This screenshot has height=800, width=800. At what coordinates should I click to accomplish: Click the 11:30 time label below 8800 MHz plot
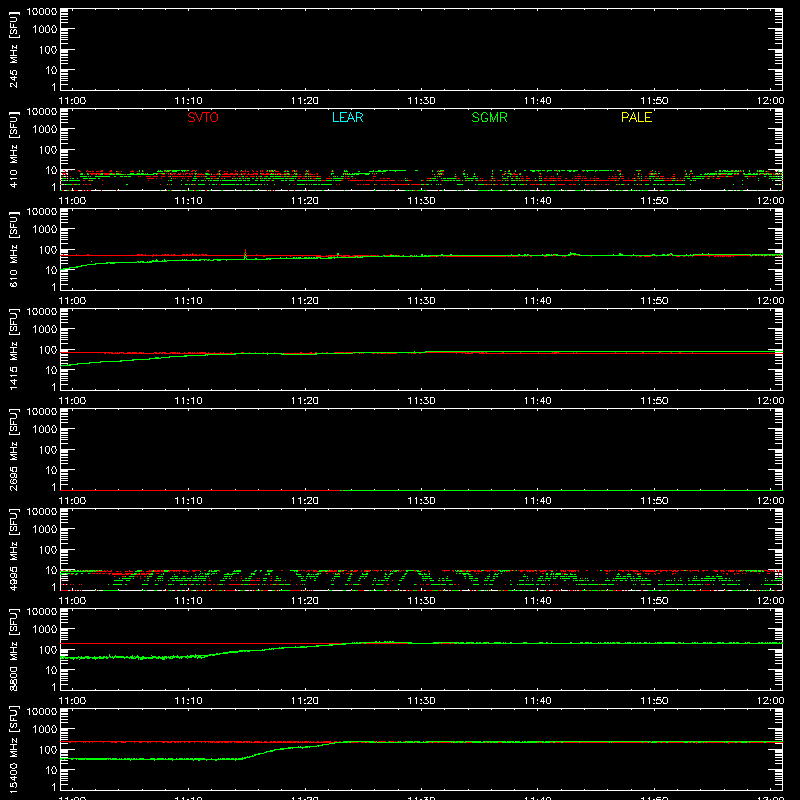pos(421,701)
